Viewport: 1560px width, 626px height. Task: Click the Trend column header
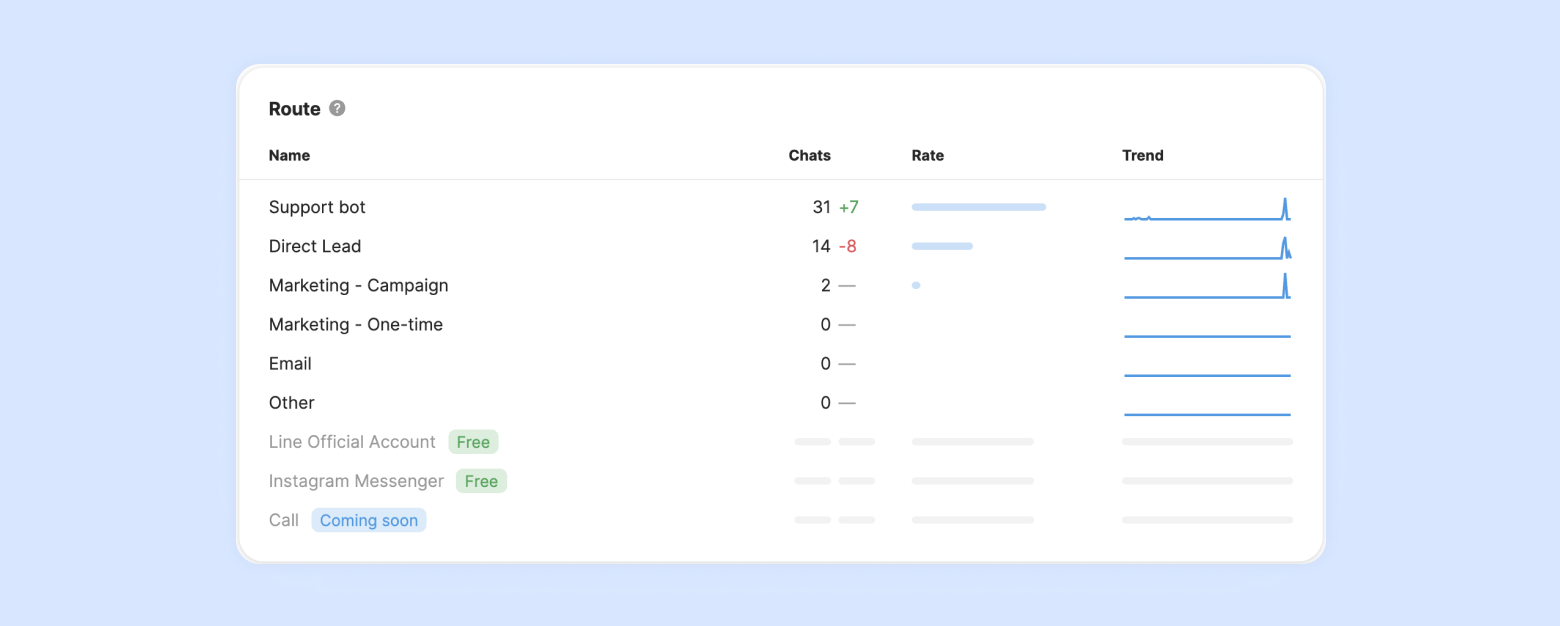(1142, 155)
